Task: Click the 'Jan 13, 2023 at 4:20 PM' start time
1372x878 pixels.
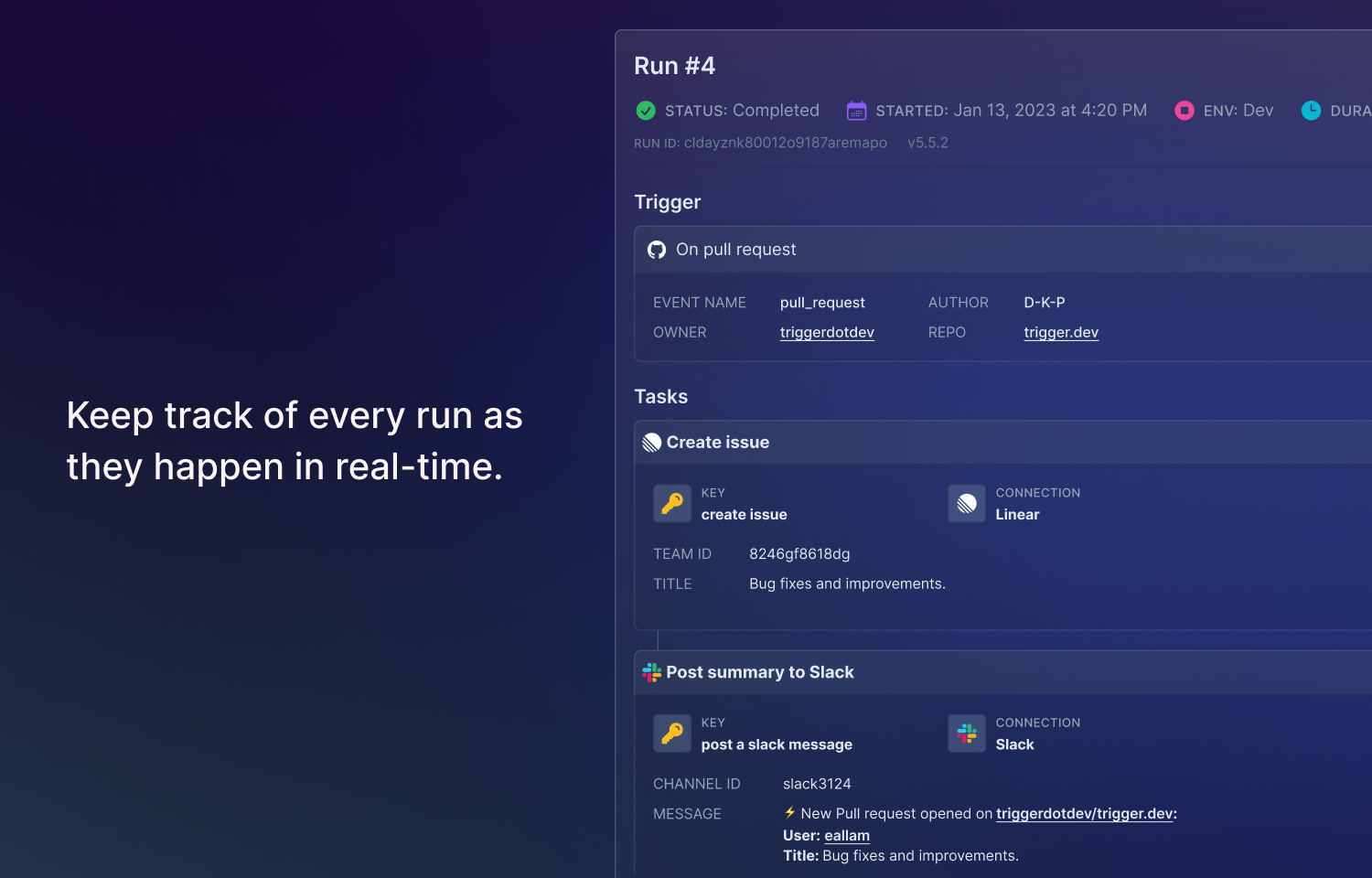Action: coord(1050,111)
